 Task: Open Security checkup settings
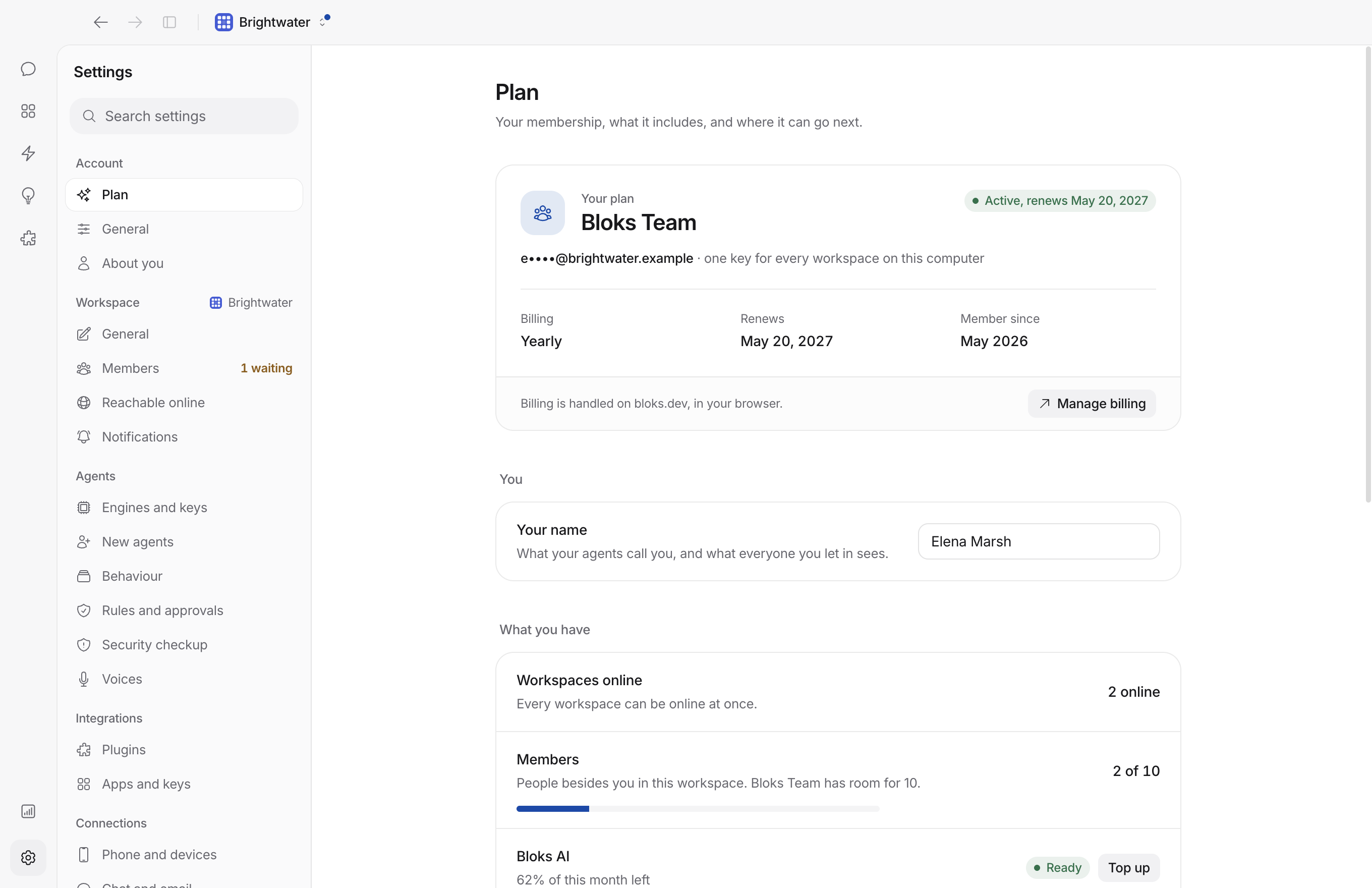point(184,645)
